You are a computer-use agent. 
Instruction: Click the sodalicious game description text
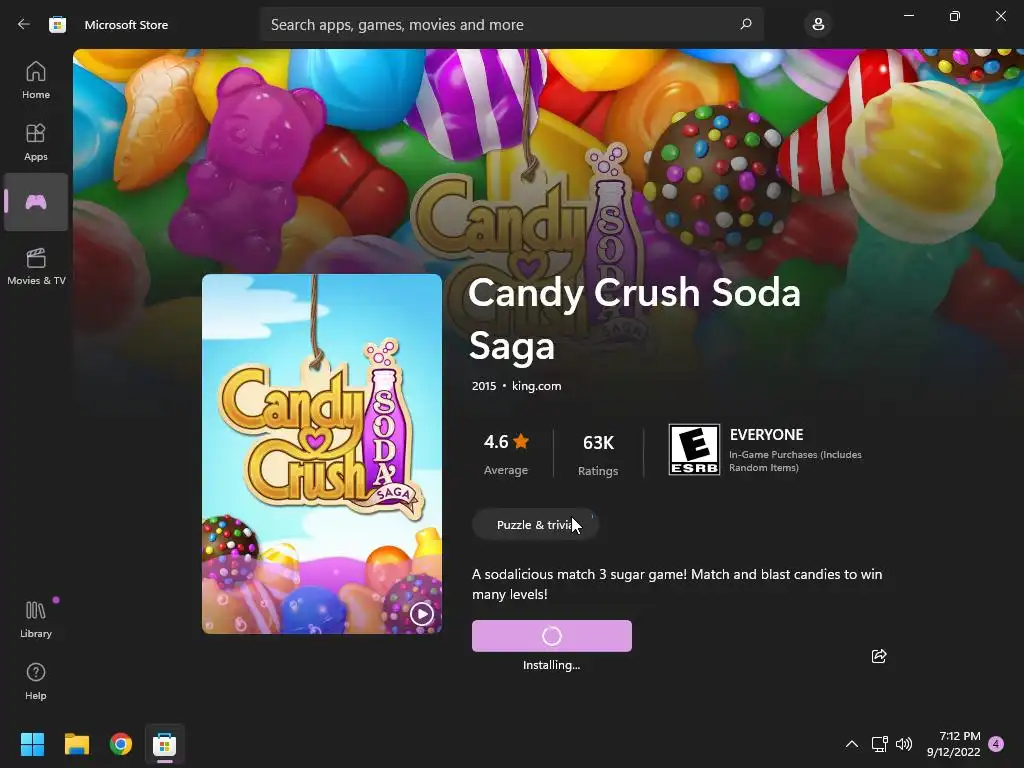tap(677, 584)
